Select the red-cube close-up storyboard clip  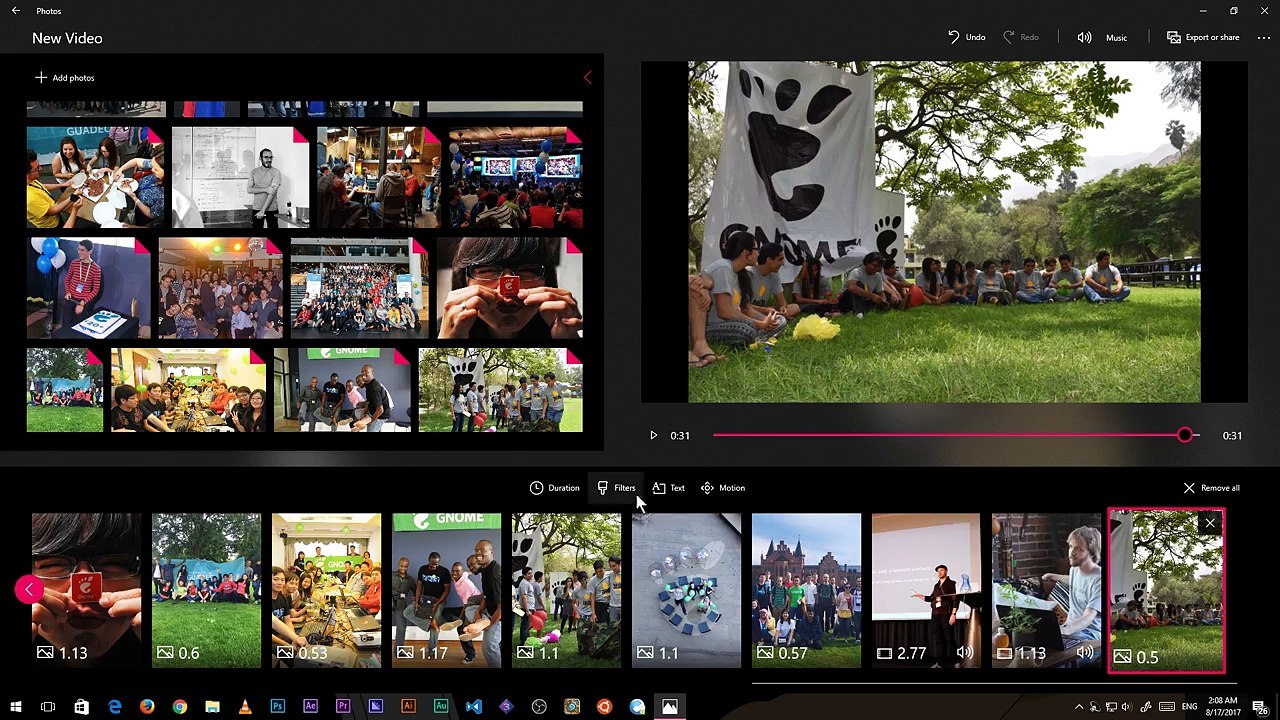click(x=86, y=590)
